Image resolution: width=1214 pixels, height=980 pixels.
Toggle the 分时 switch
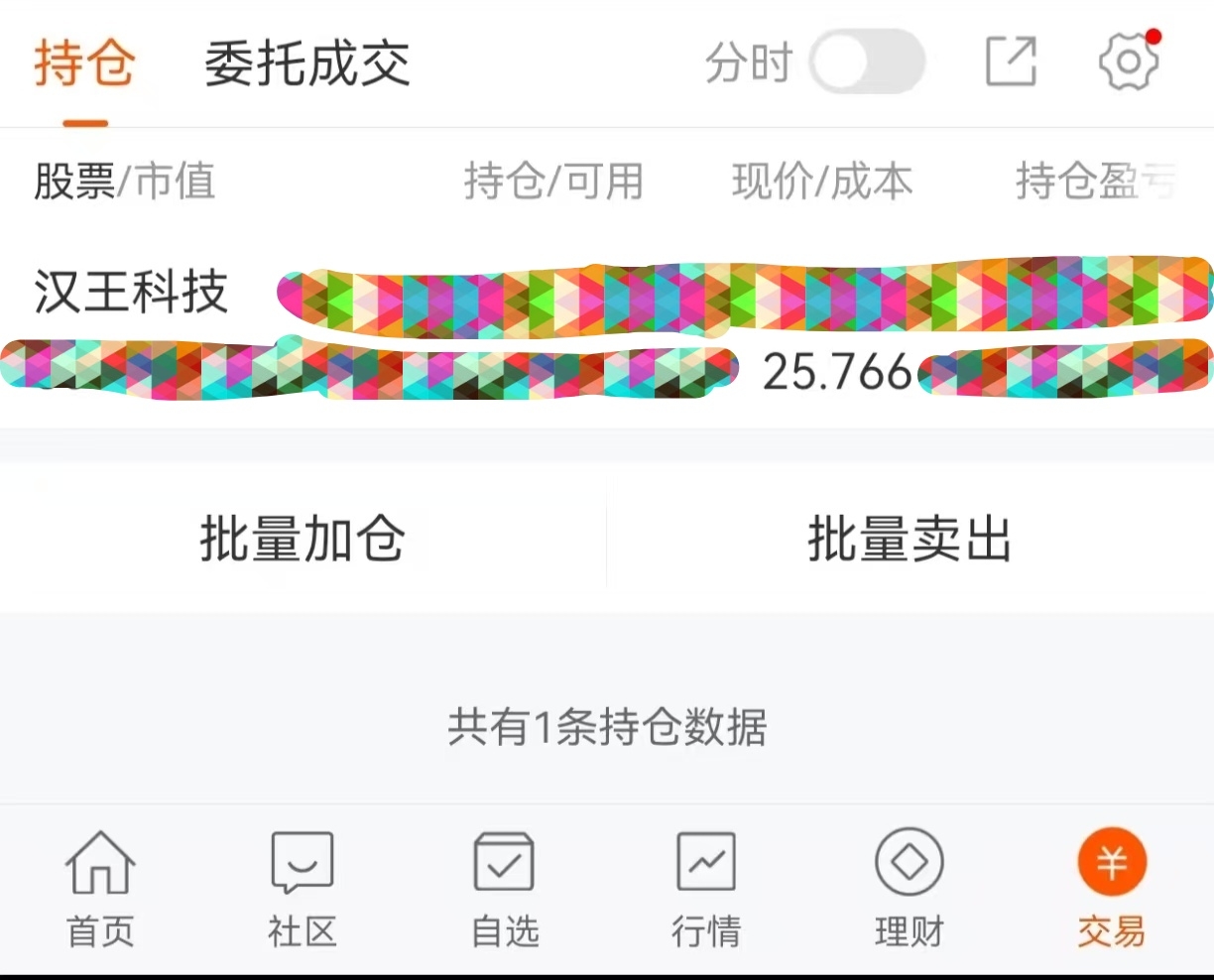(868, 61)
